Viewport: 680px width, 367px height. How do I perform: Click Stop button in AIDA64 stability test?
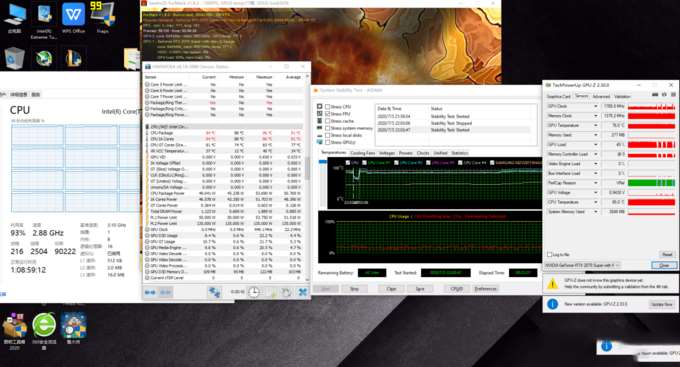coord(354,288)
